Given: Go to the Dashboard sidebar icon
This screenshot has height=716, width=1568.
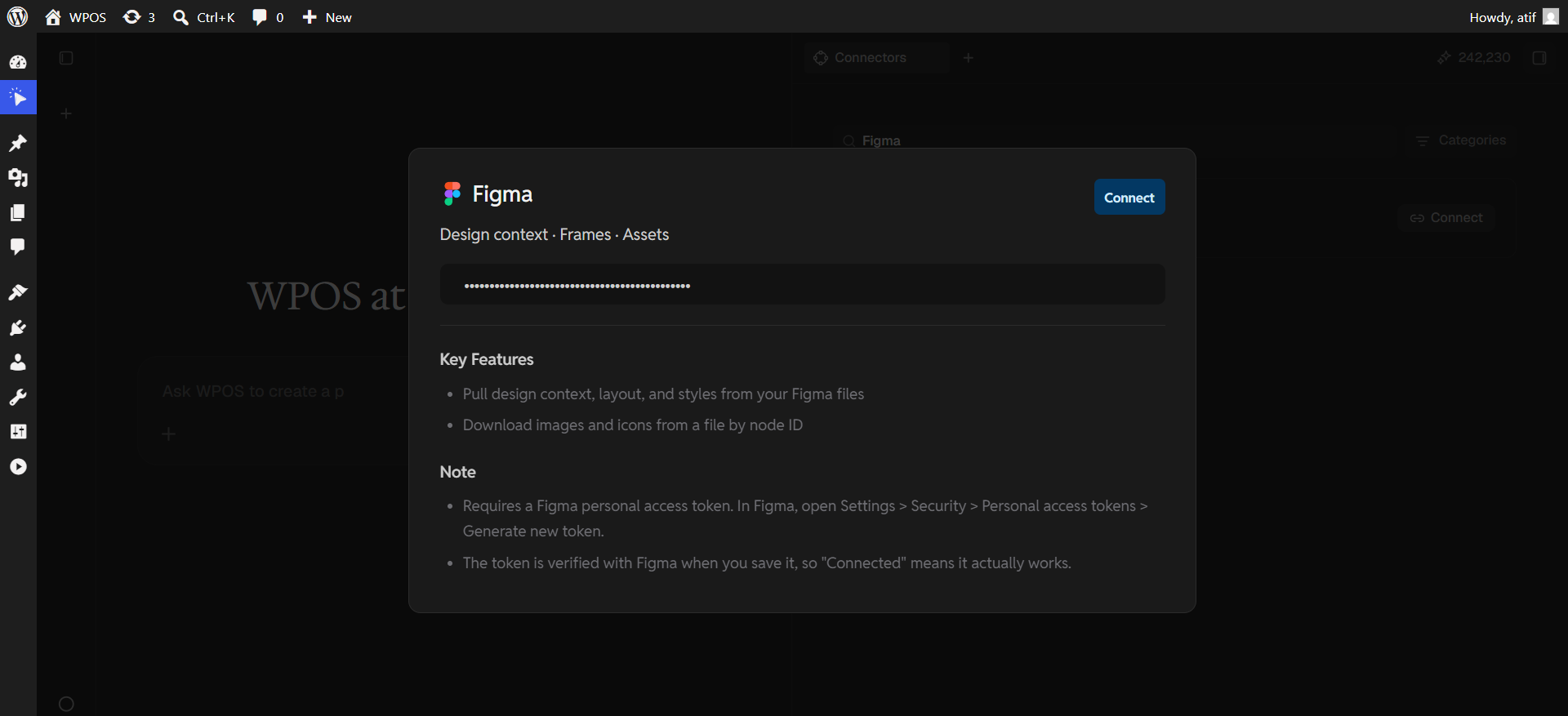Looking at the screenshot, I should [18, 62].
